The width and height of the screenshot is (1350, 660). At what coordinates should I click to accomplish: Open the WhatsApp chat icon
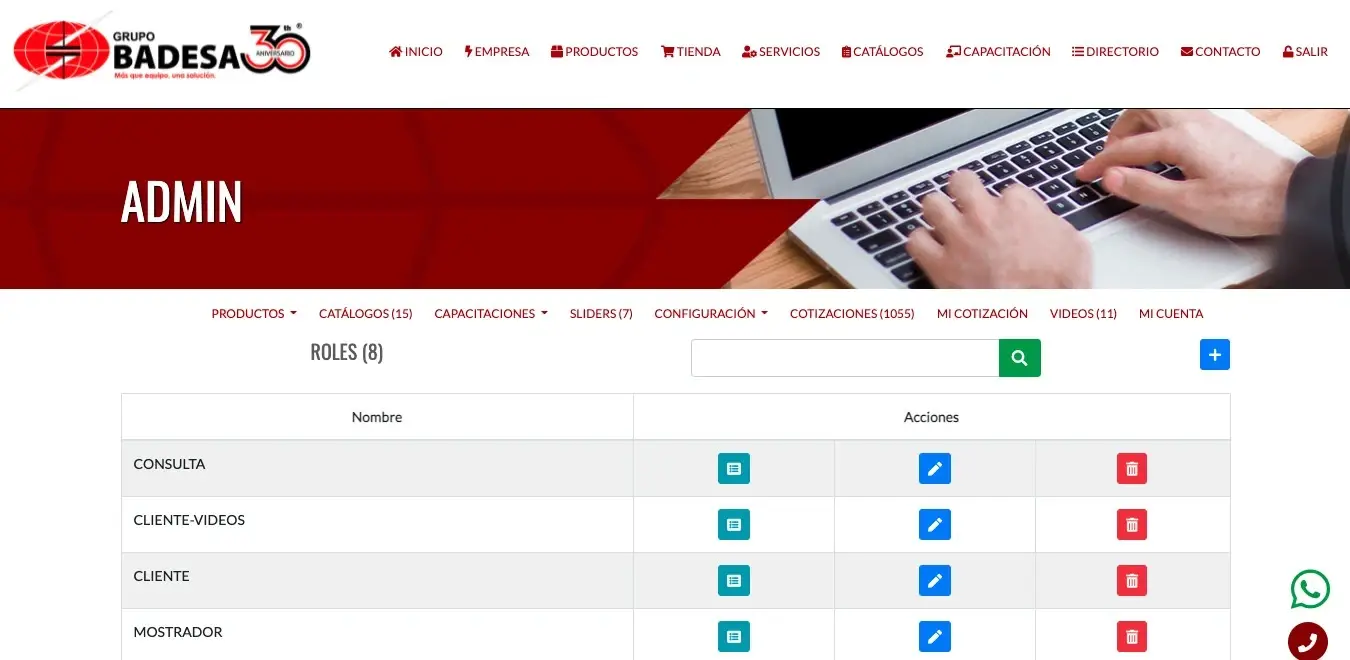1309,589
